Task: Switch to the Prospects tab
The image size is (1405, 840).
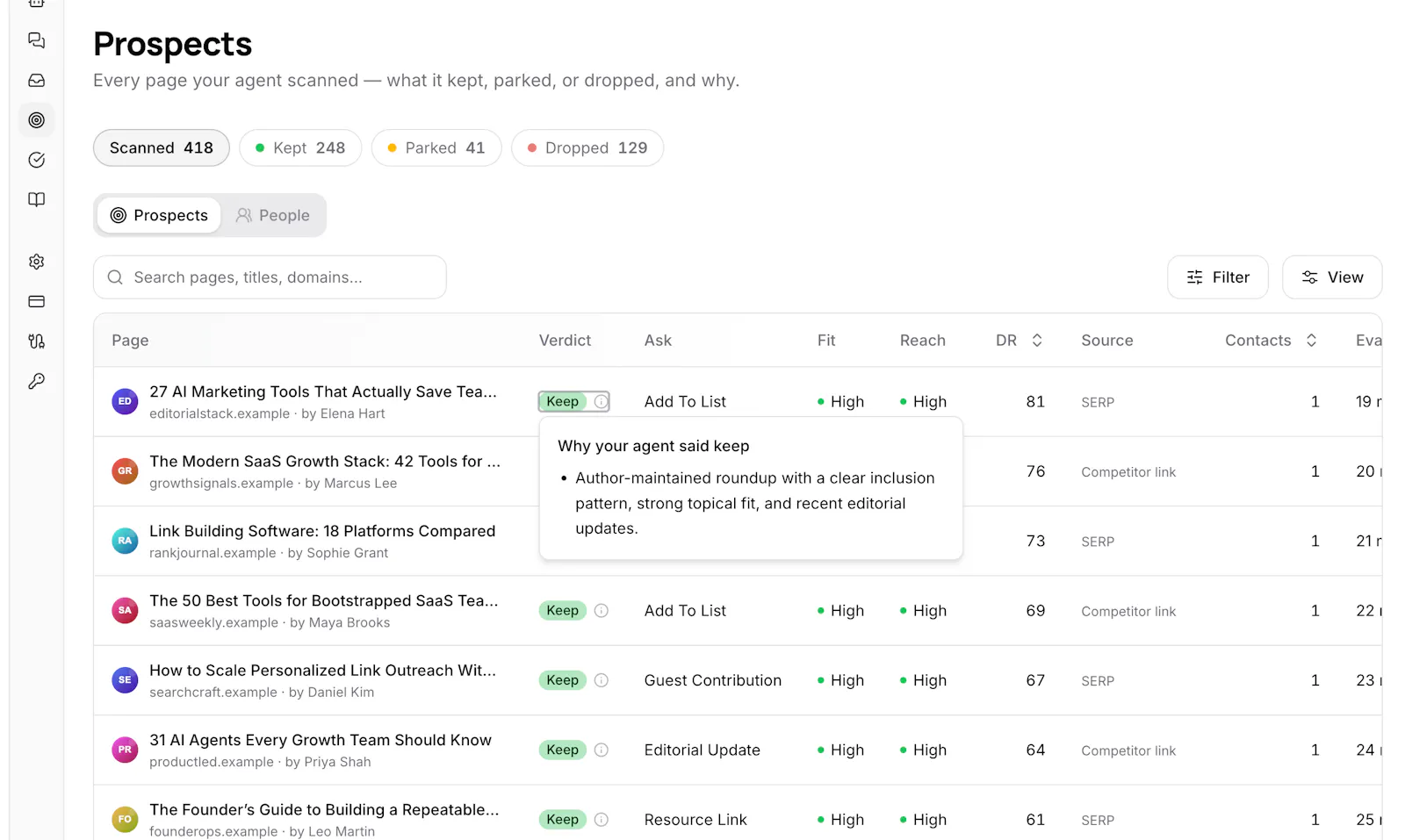Action: click(x=159, y=215)
